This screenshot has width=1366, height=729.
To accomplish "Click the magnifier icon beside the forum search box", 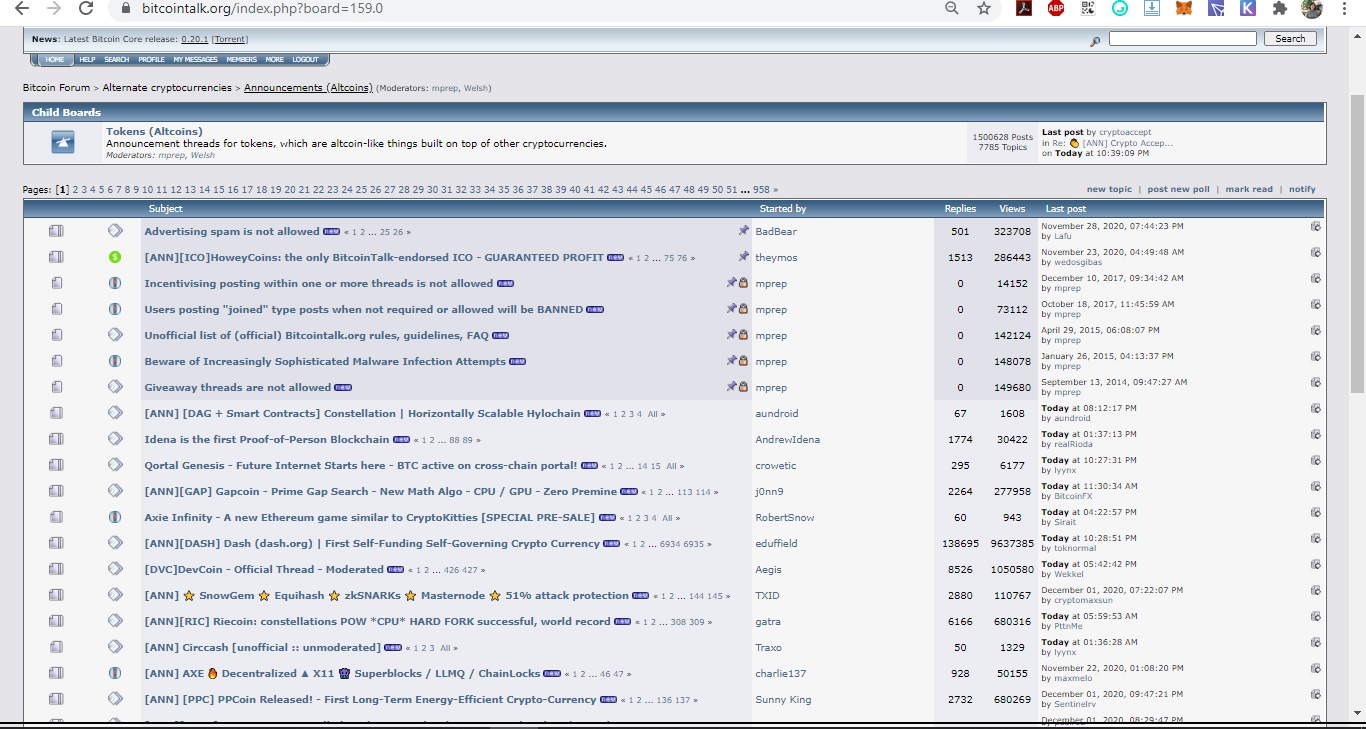I will coord(1095,41).
